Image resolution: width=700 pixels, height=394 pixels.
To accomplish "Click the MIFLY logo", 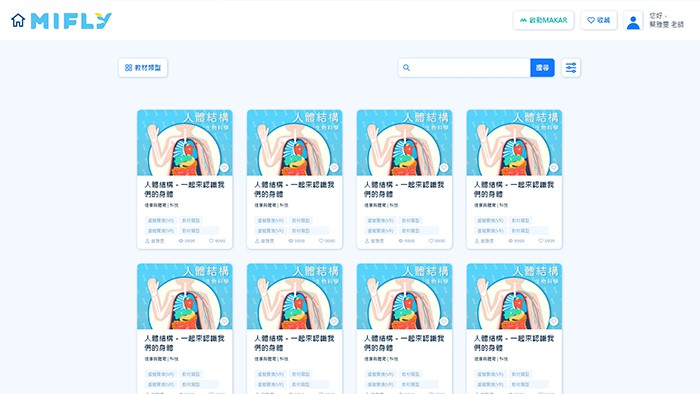I will point(71,21).
